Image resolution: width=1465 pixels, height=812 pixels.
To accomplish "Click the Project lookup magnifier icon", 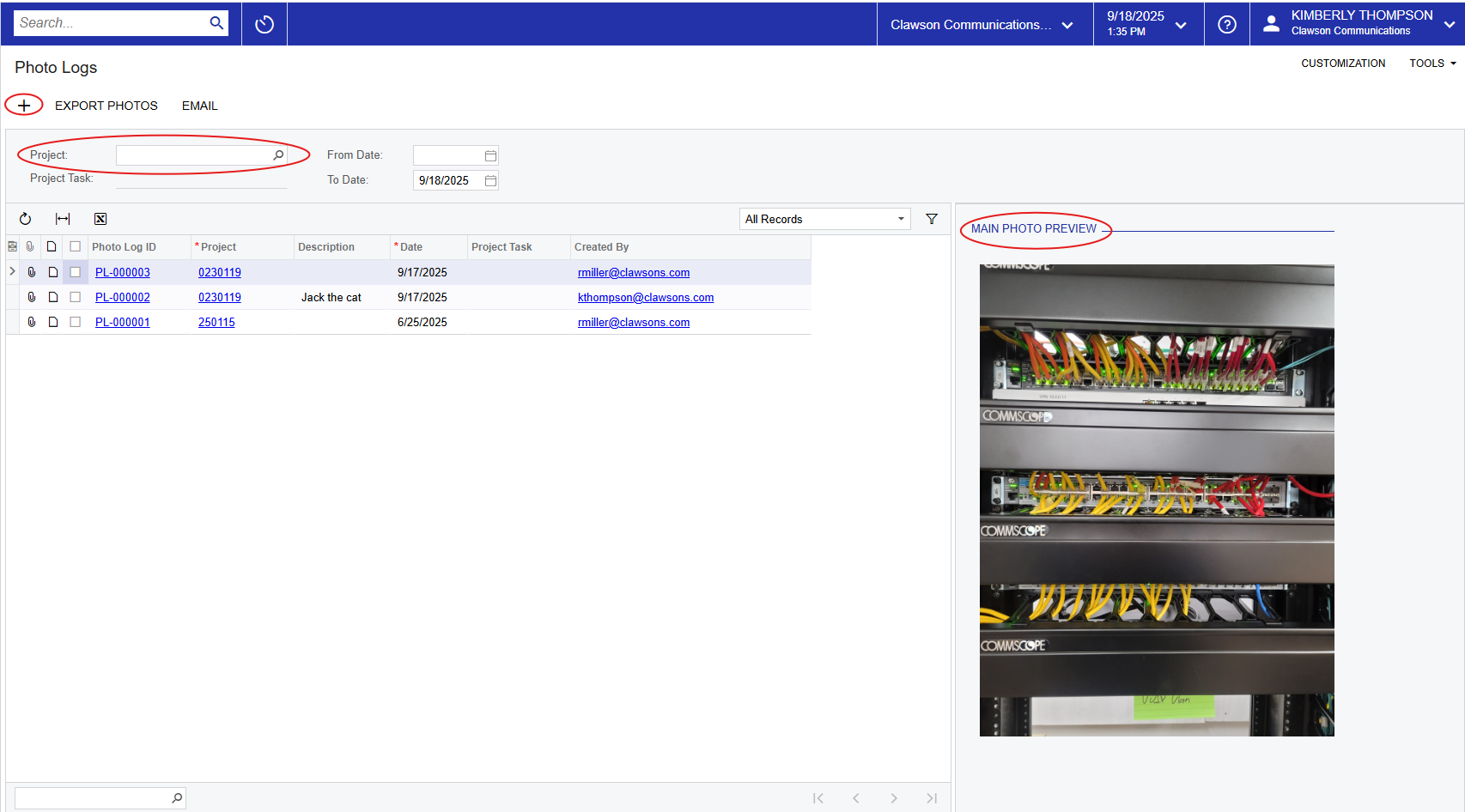I will point(278,155).
